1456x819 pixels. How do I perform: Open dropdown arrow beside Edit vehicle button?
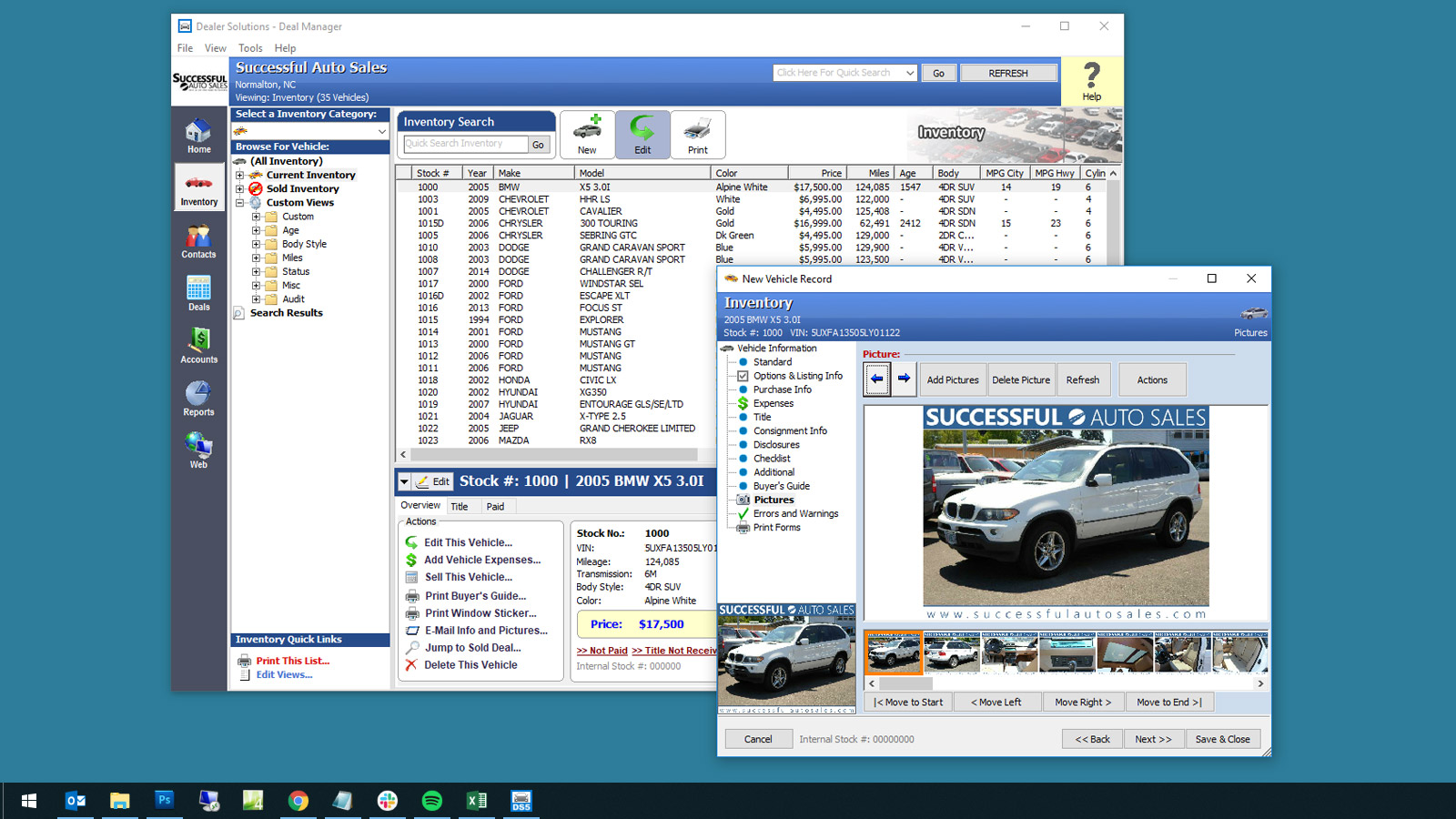[404, 481]
